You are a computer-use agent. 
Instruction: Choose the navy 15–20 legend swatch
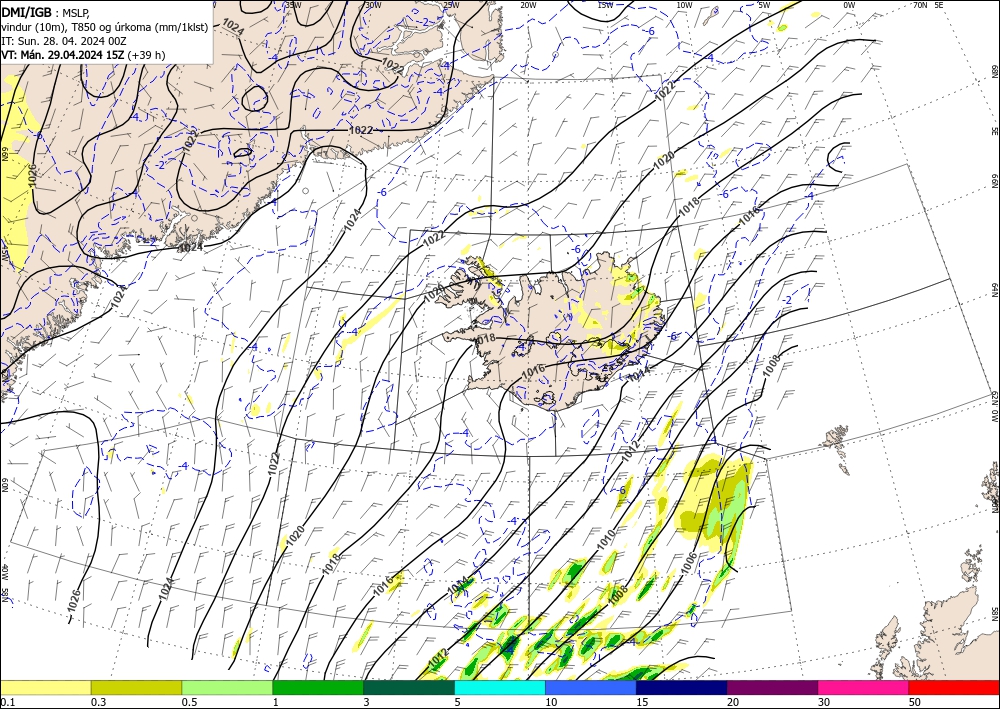pyautogui.click(x=682, y=687)
